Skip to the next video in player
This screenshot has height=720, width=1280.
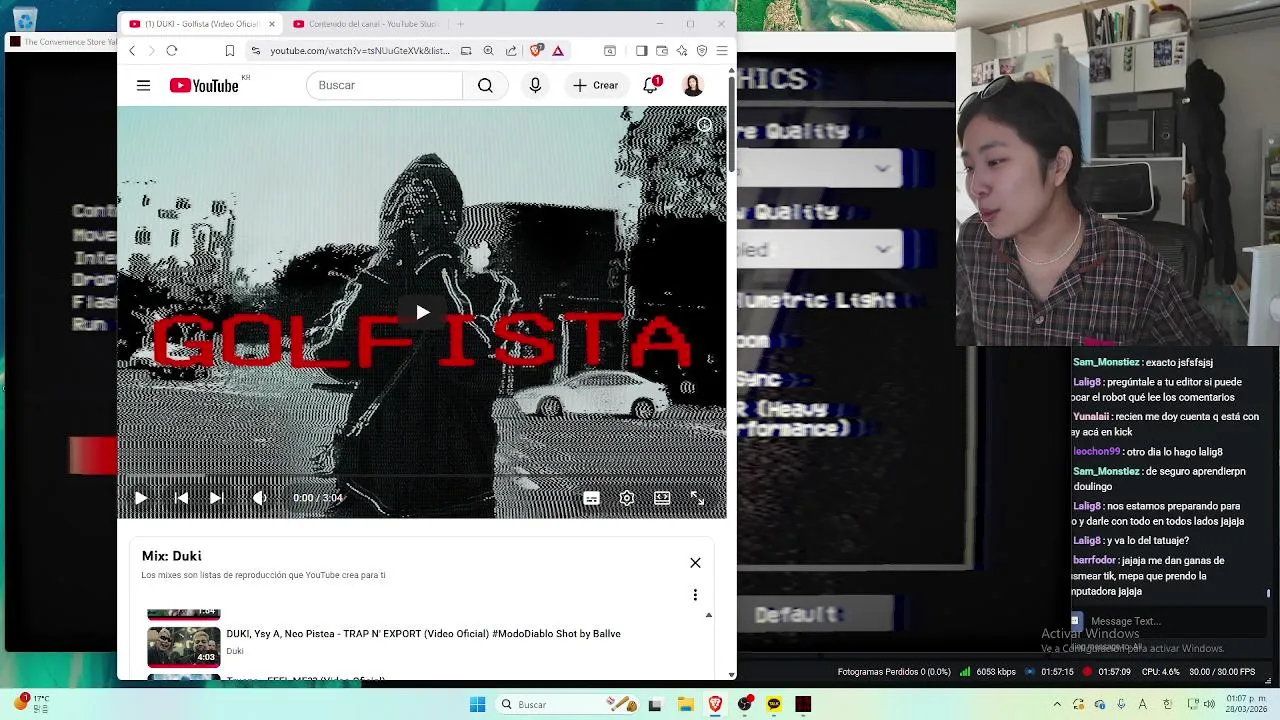(215, 498)
